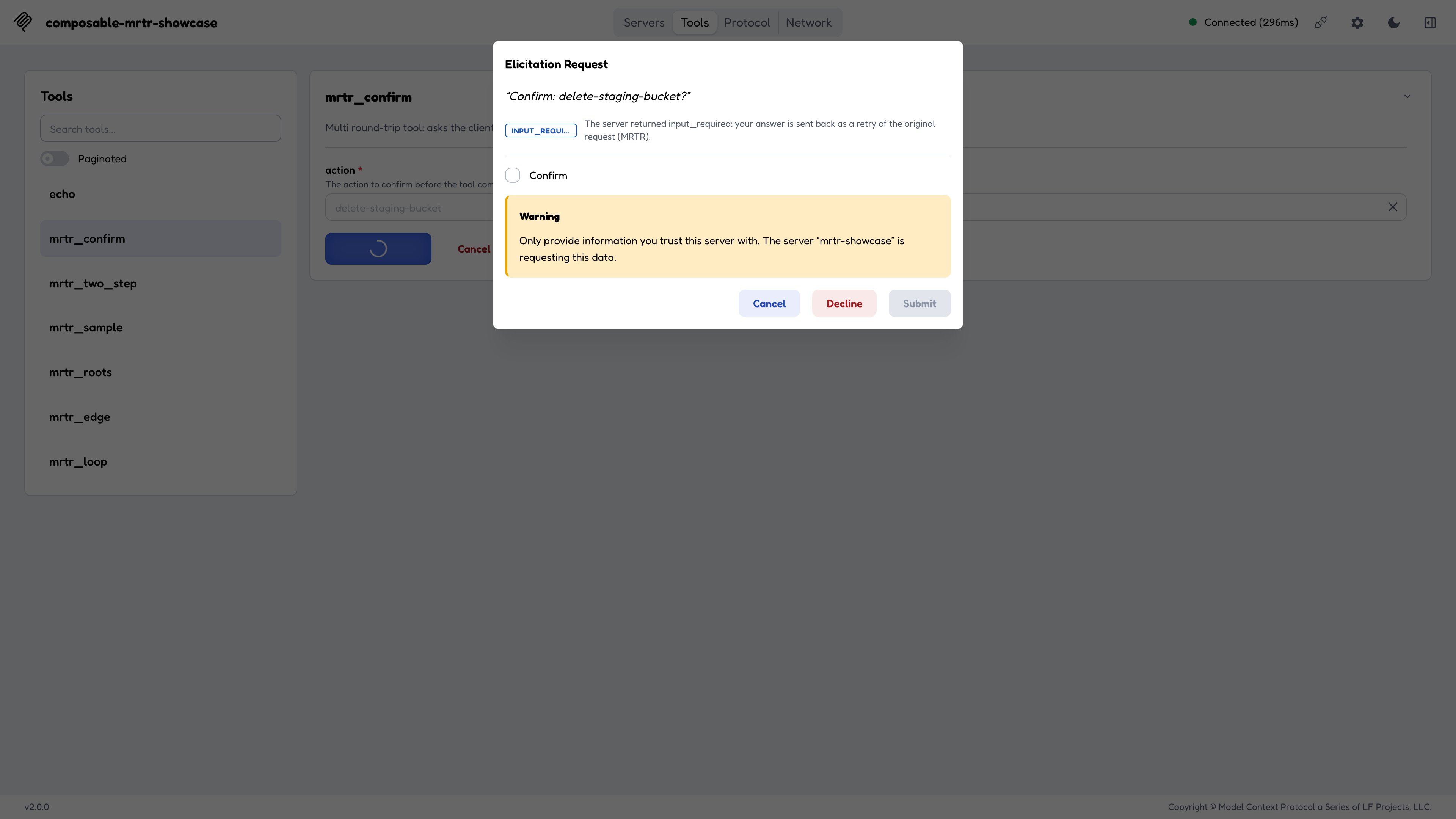Screen dimensions: 1456x819
Task: Decline the elicitation request
Action: coord(844,303)
